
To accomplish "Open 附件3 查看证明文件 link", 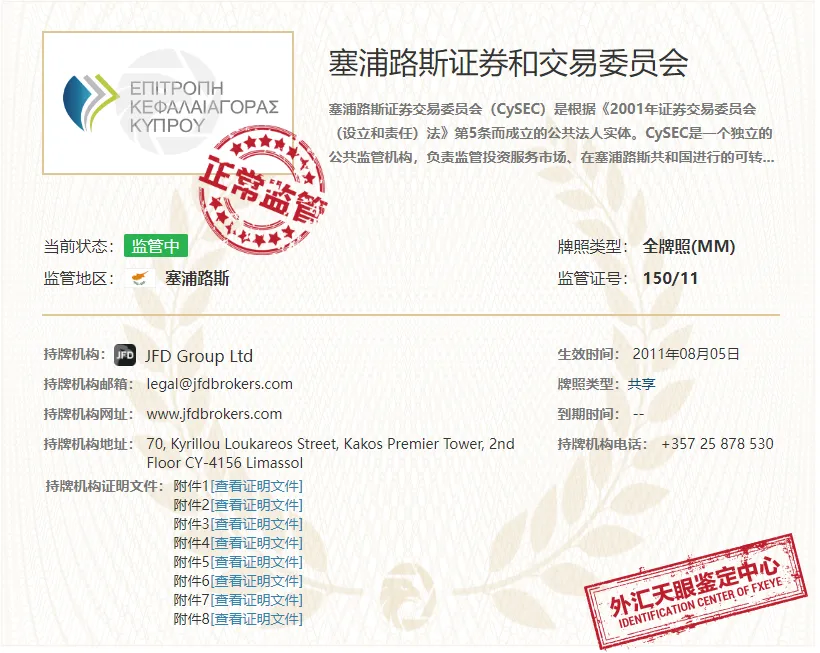I will (x=257, y=524).
